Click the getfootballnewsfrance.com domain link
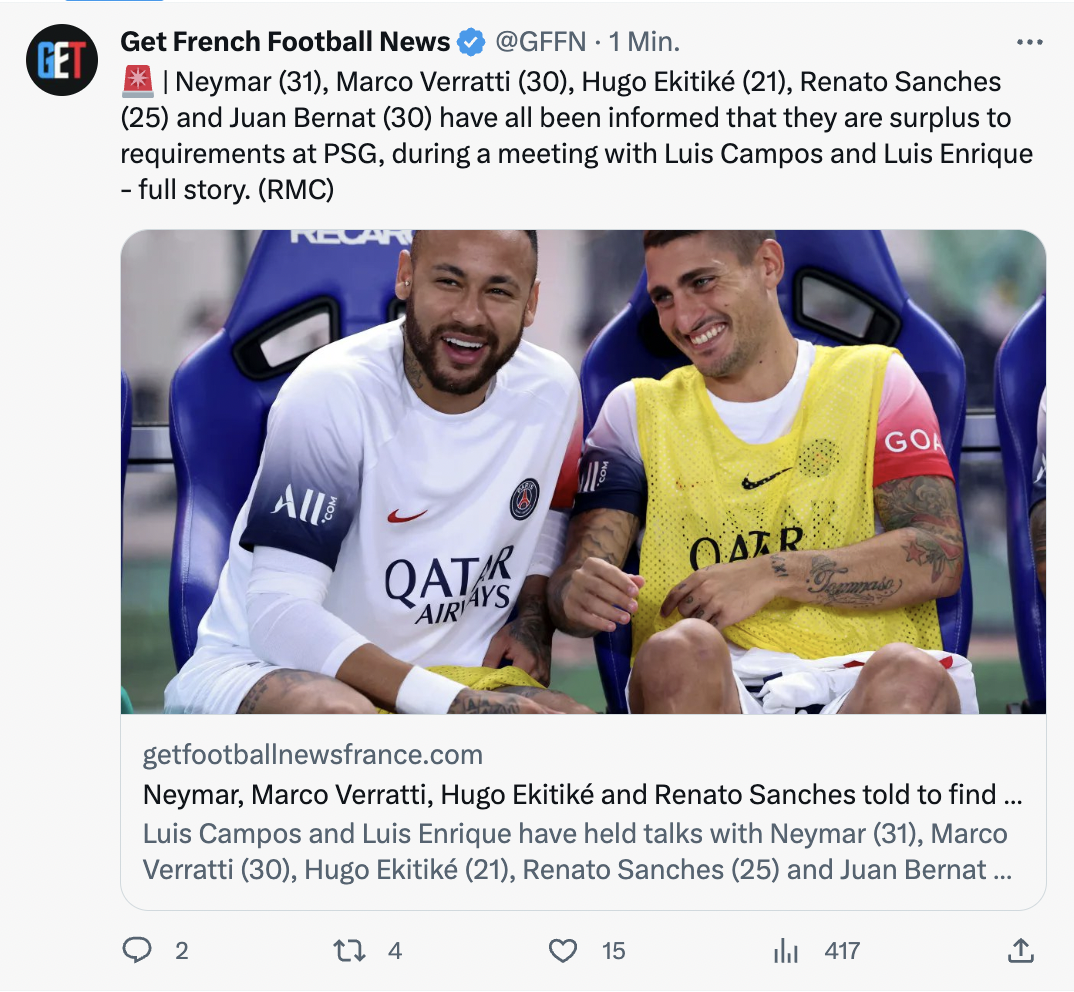1074x992 pixels. click(312, 754)
